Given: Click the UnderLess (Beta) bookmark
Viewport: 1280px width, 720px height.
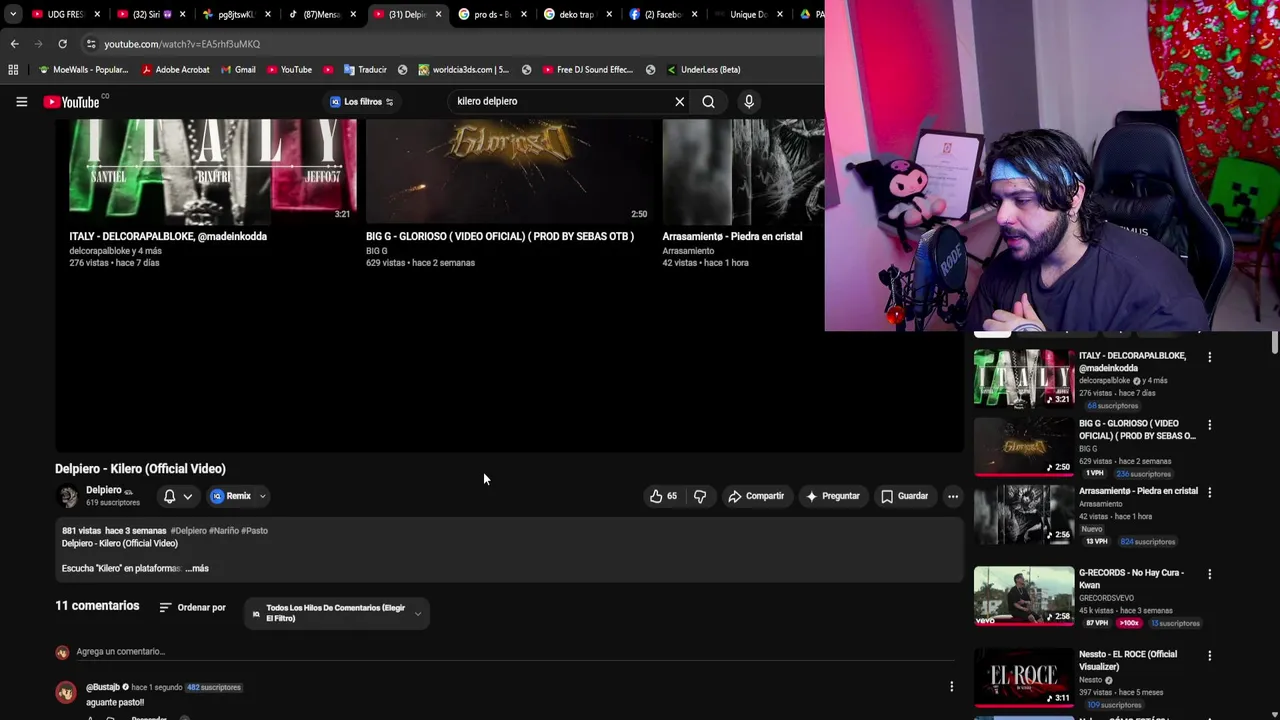Looking at the screenshot, I should pyautogui.click(x=702, y=70).
